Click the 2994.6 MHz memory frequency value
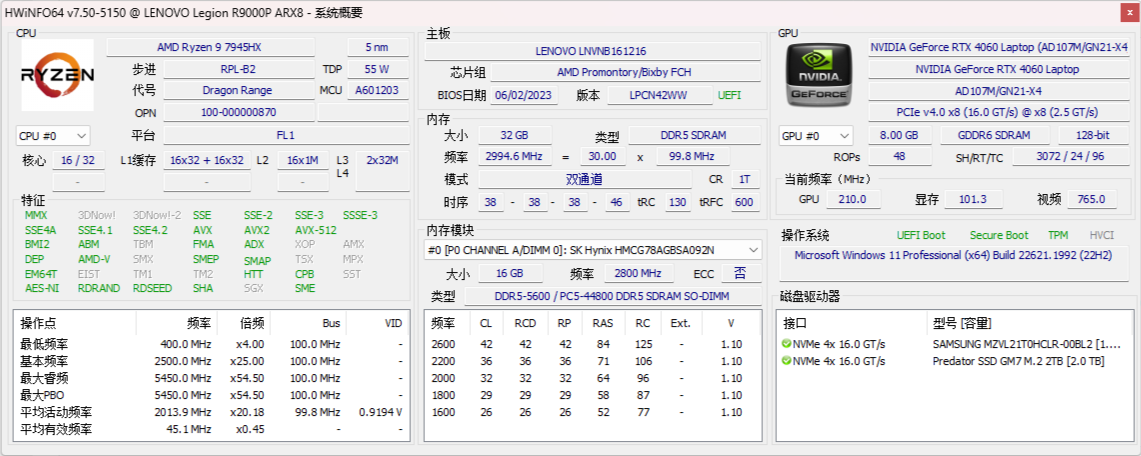Image resolution: width=1141 pixels, height=456 pixels. pyautogui.click(x=514, y=156)
